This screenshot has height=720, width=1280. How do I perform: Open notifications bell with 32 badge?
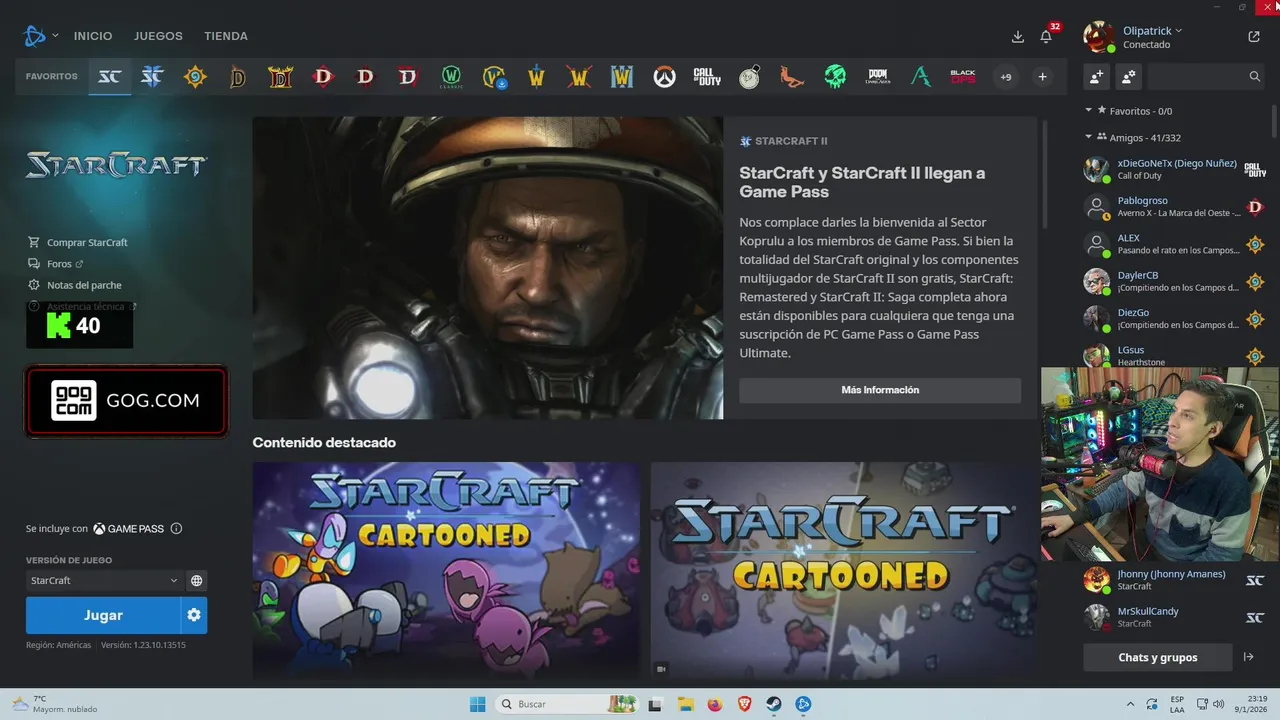[x=1046, y=36]
